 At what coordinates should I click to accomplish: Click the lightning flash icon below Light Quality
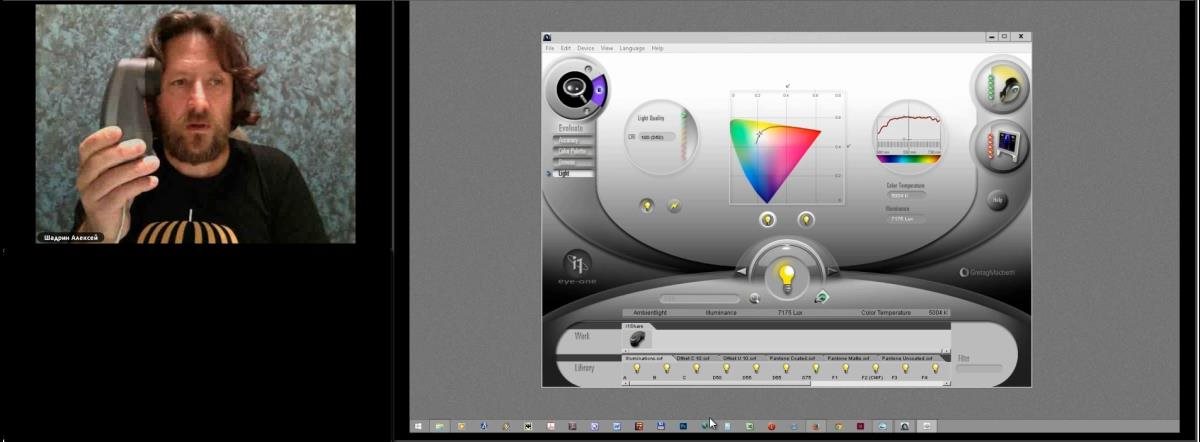(673, 205)
